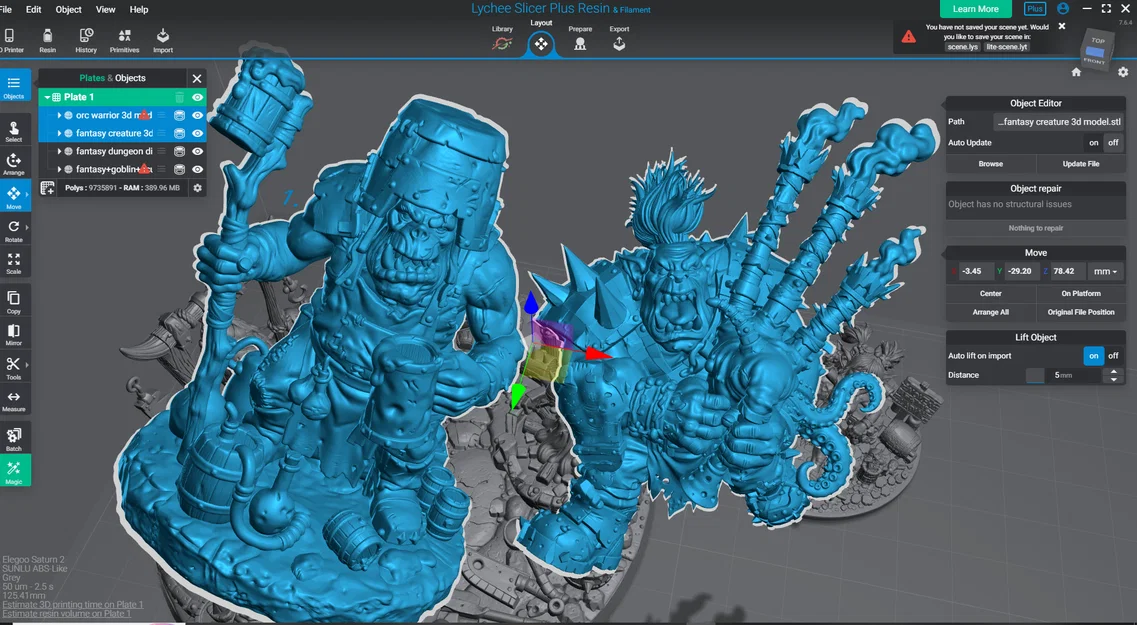Viewport: 1137px width, 625px height.
Task: Click the Original File Position button
Action: tap(1080, 312)
